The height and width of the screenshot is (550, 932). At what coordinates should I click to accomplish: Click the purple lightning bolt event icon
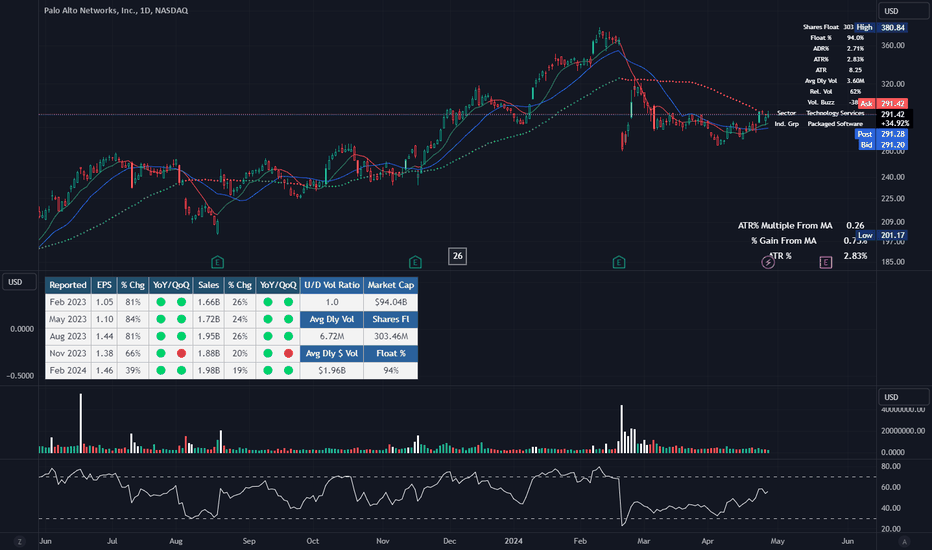click(x=768, y=262)
